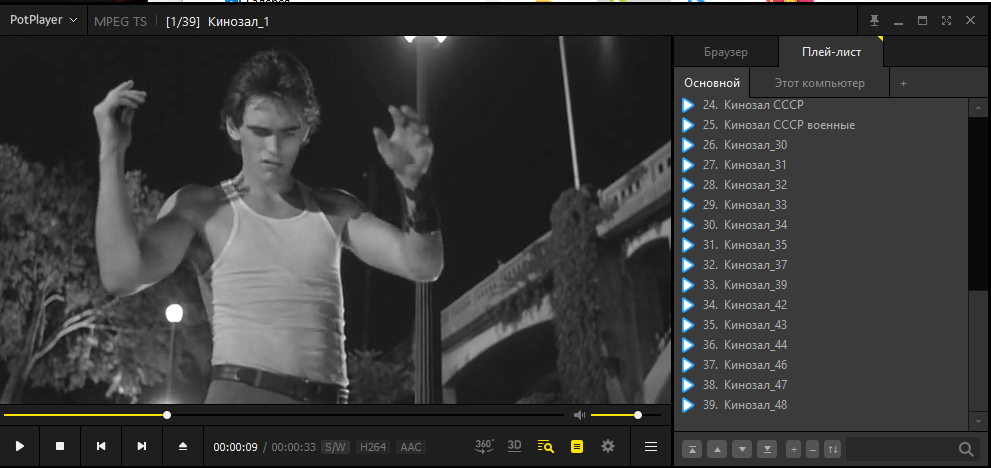This screenshot has height=468, width=991.
Task: Select playlist item Кинозал СССР
Action: 822,105
